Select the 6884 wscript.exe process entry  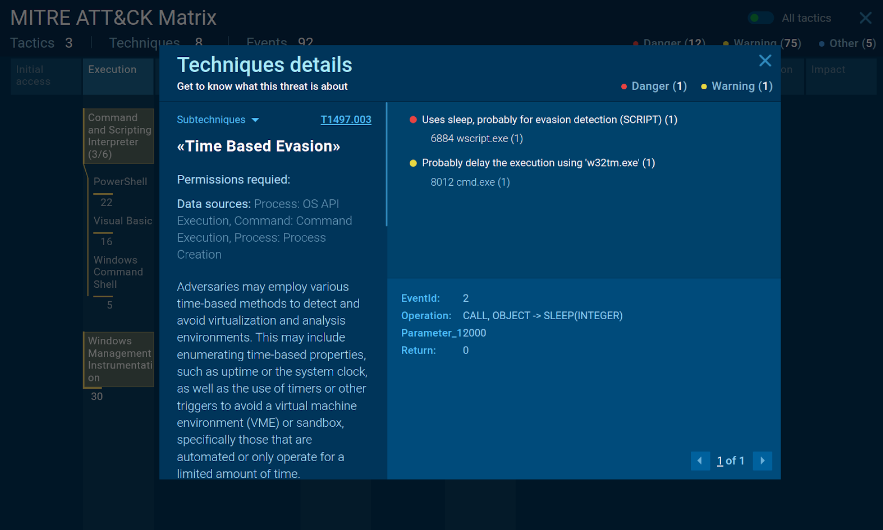pyautogui.click(x=476, y=139)
